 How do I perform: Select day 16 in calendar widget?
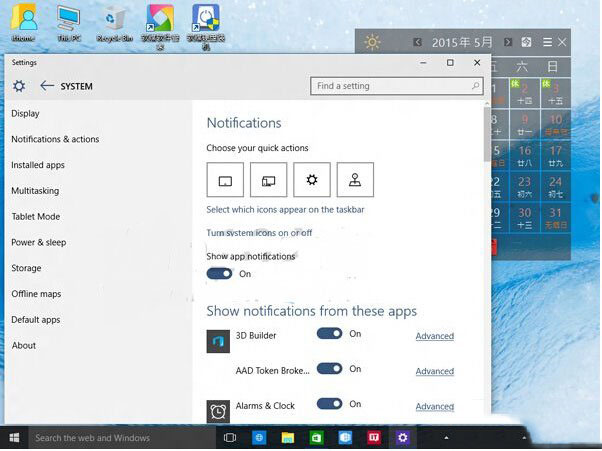tap(524, 156)
